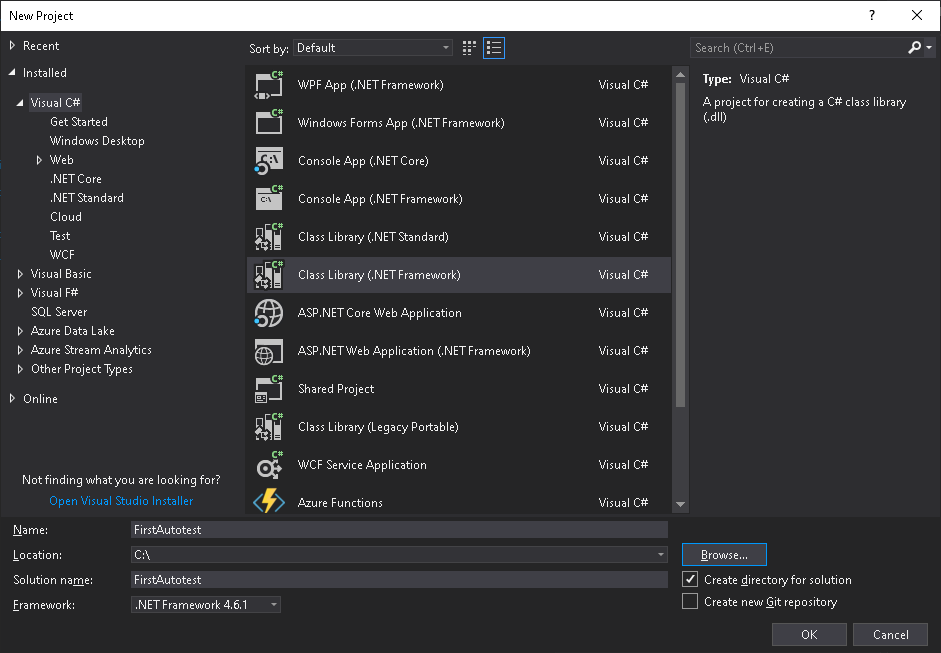Switch to small icons grid view
This screenshot has height=653, width=941.
click(470, 48)
